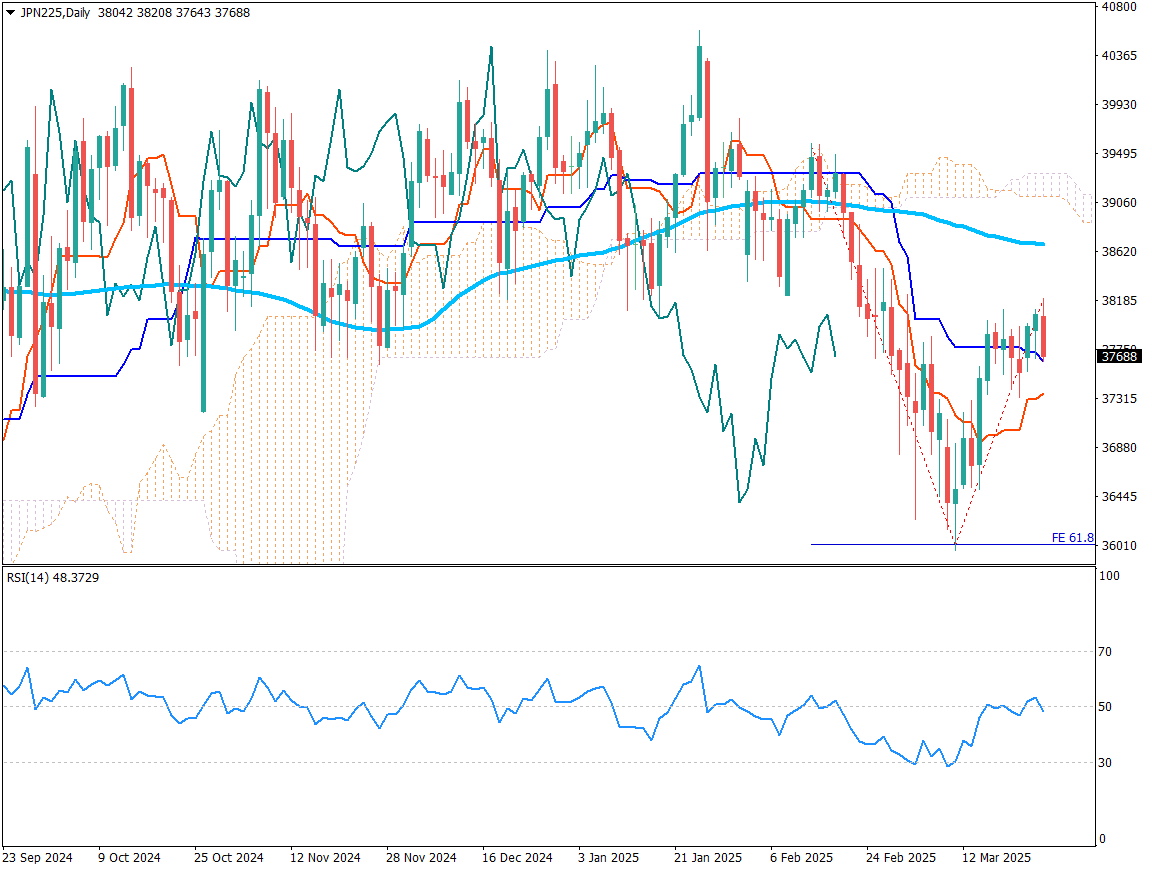Click the triangle arrow beside JPN225,Daily
This screenshot has height=870, width=1152.
click(x=10, y=13)
